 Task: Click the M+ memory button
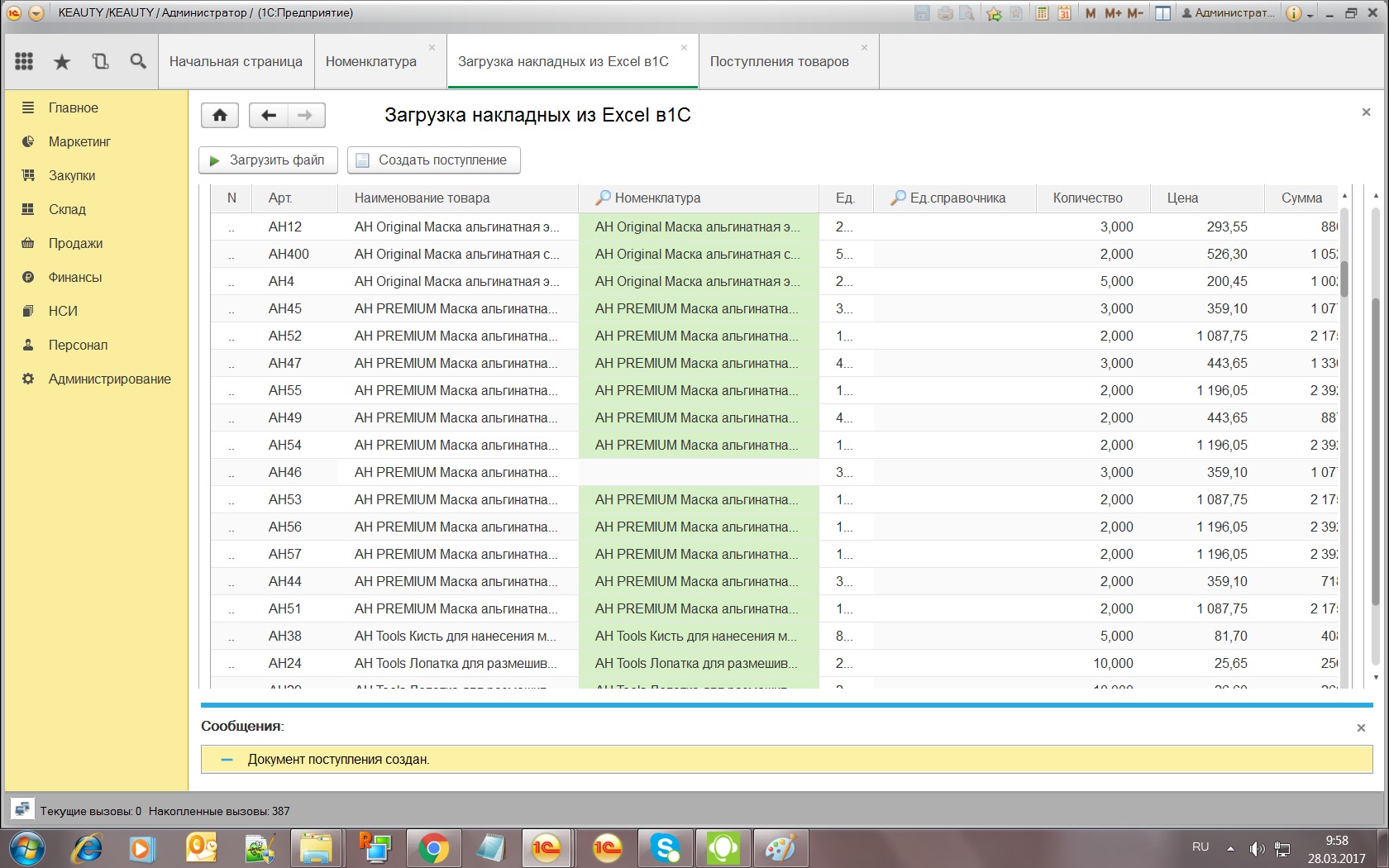(1113, 13)
